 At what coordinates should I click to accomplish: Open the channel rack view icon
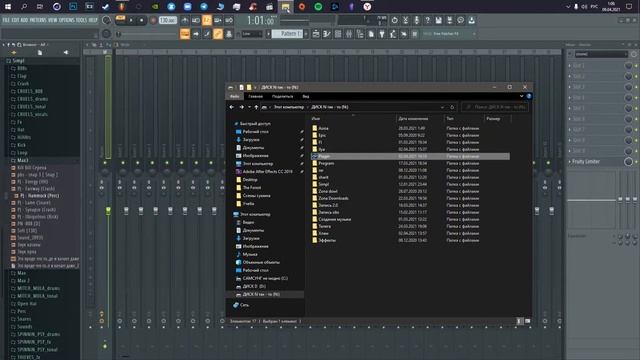click(338, 34)
